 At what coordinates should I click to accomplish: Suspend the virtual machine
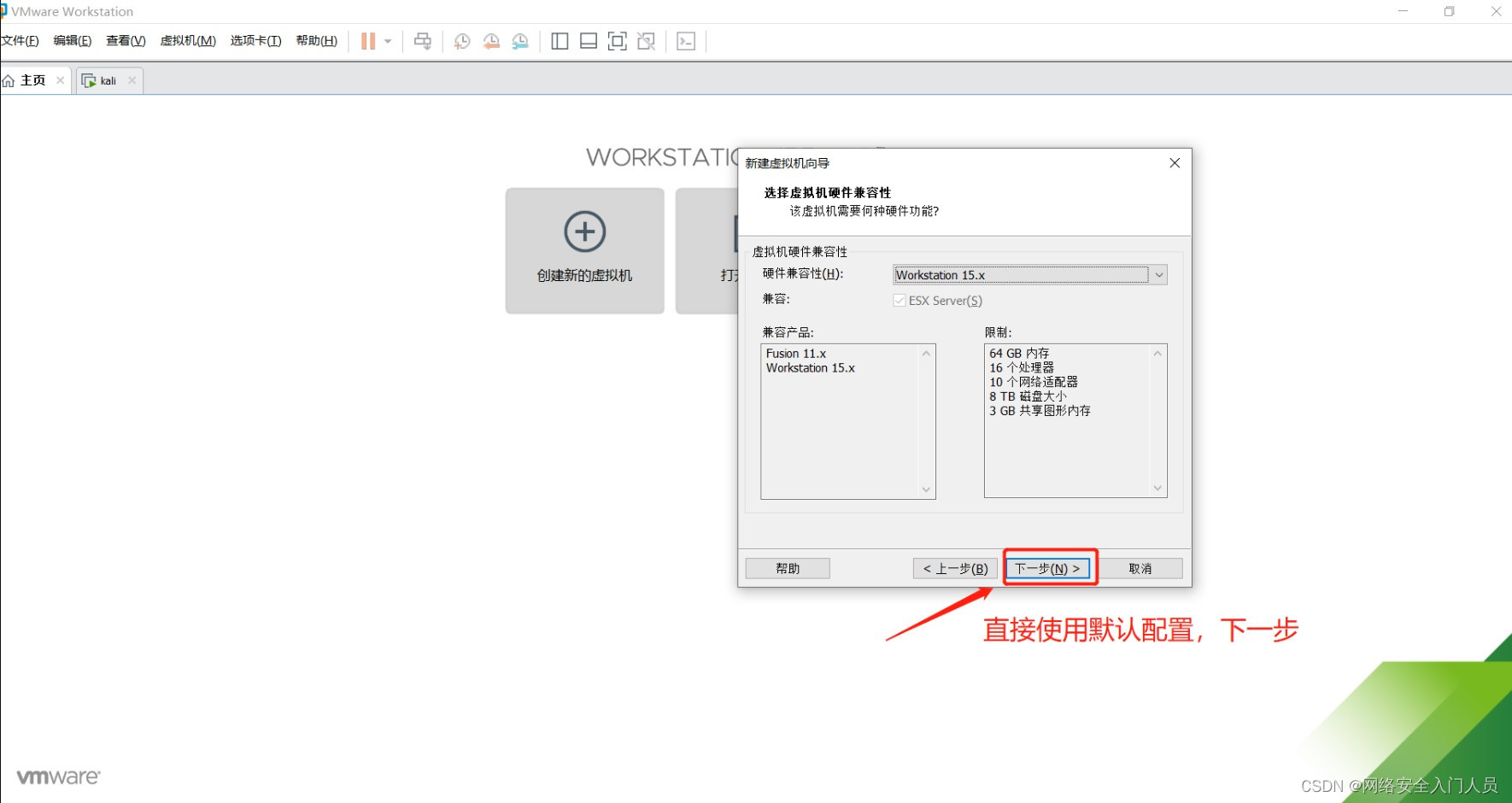point(368,40)
